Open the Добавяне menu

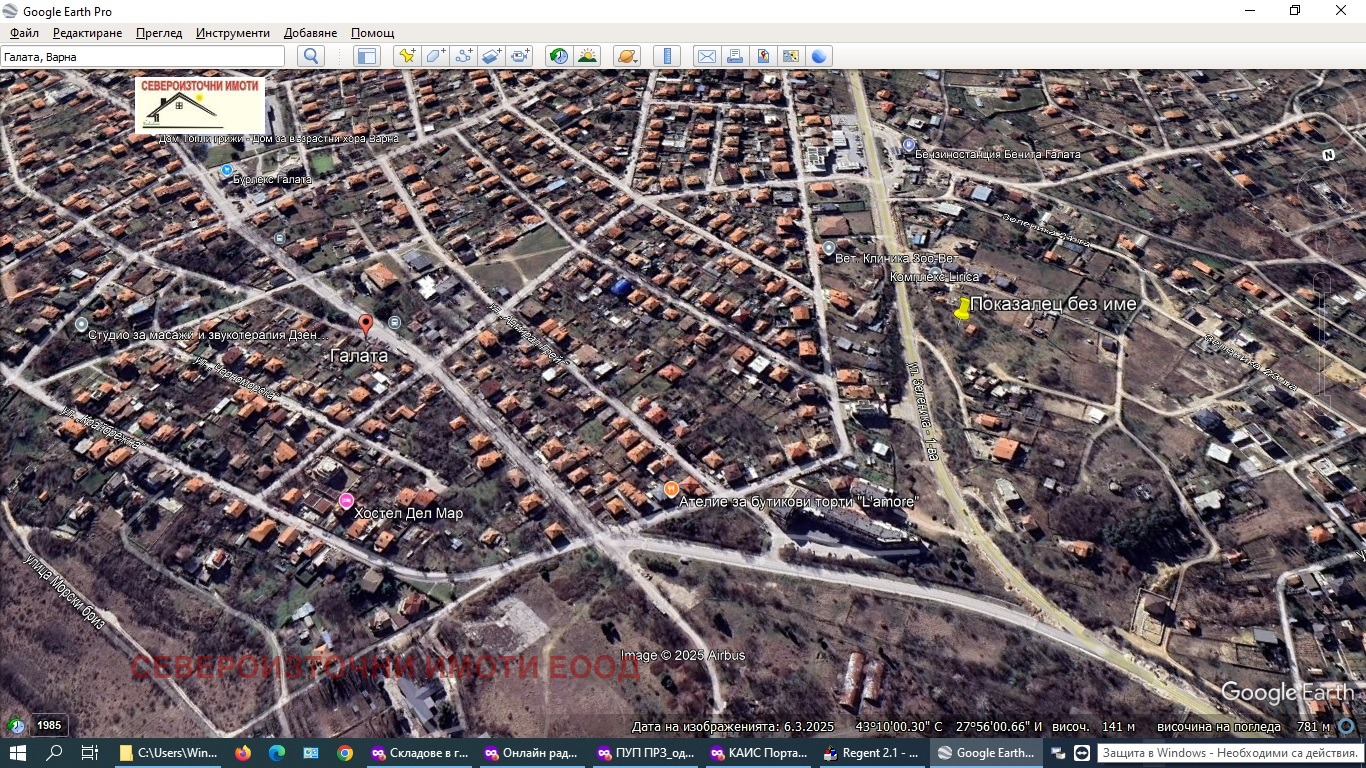pyautogui.click(x=310, y=33)
